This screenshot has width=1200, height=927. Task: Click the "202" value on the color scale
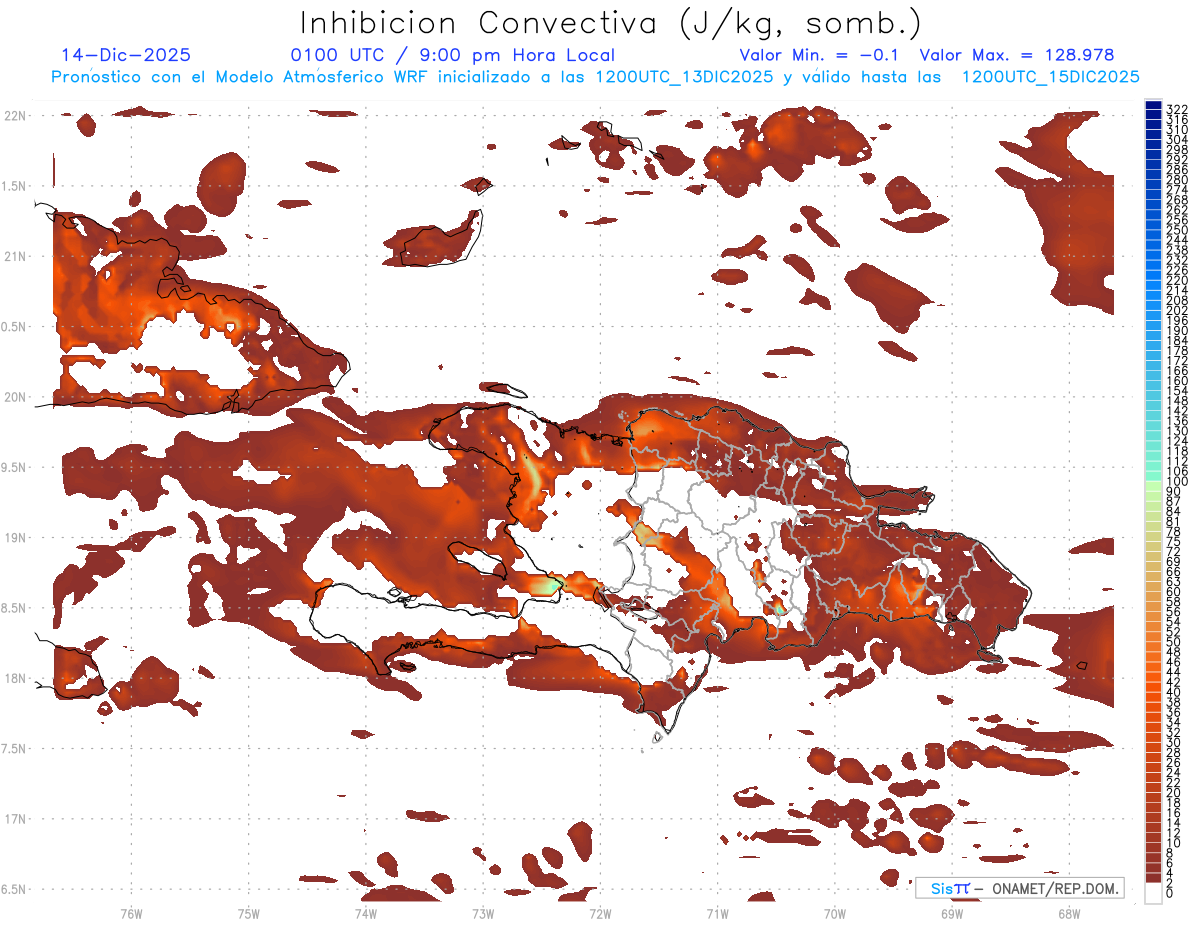click(x=1177, y=310)
